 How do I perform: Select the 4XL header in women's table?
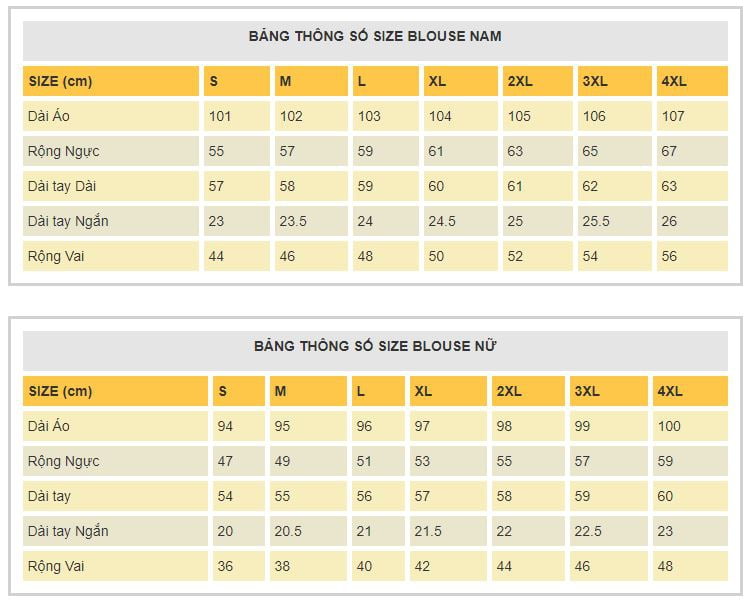pos(670,391)
